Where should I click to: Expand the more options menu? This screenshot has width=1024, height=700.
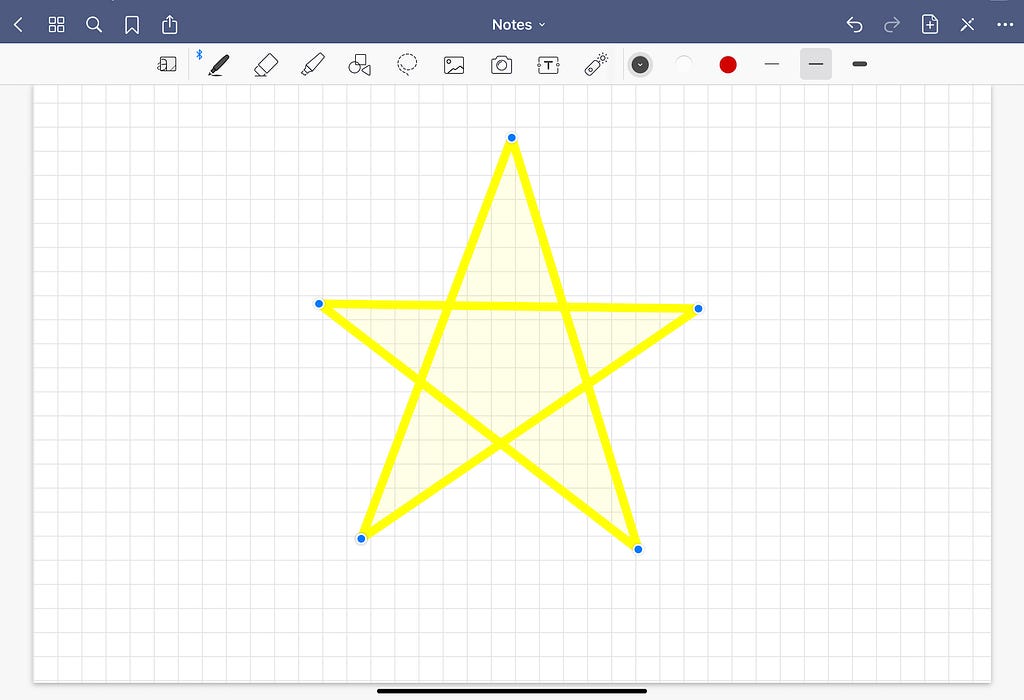(x=1005, y=24)
